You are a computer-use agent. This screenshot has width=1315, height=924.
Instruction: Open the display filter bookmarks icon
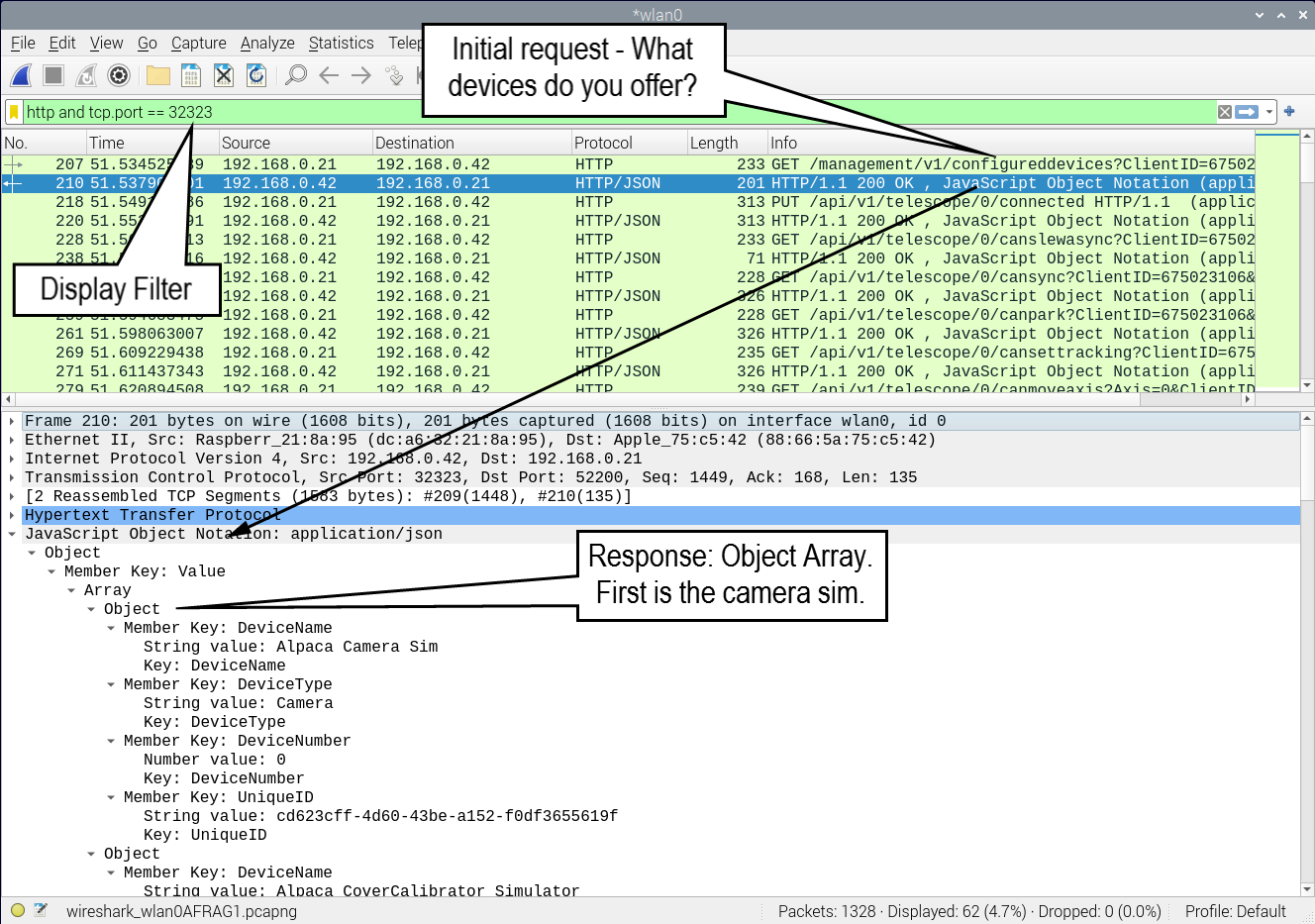click(x=13, y=112)
